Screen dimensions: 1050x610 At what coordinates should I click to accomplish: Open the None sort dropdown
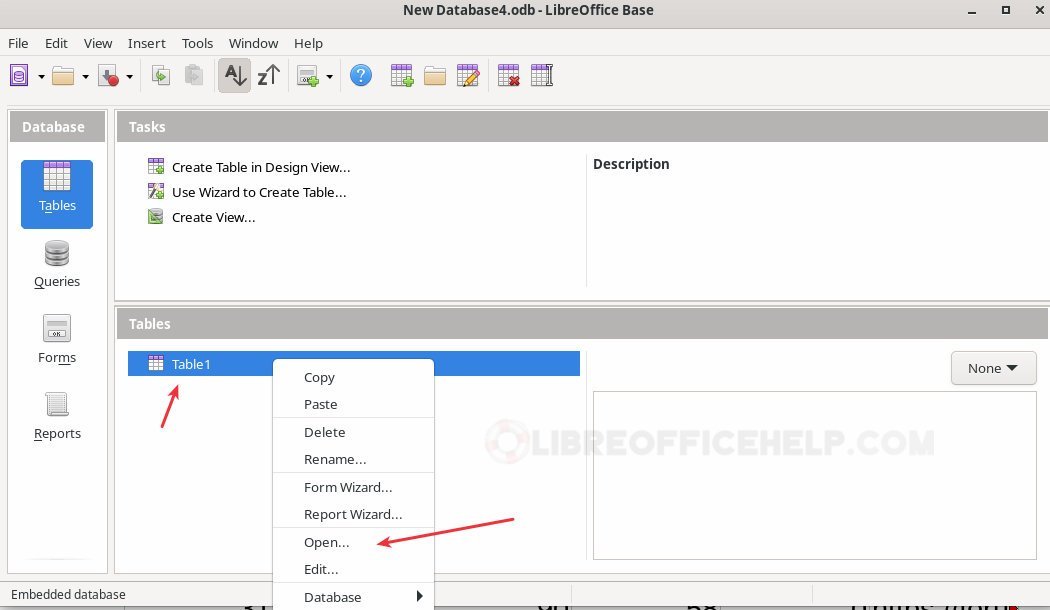point(992,368)
